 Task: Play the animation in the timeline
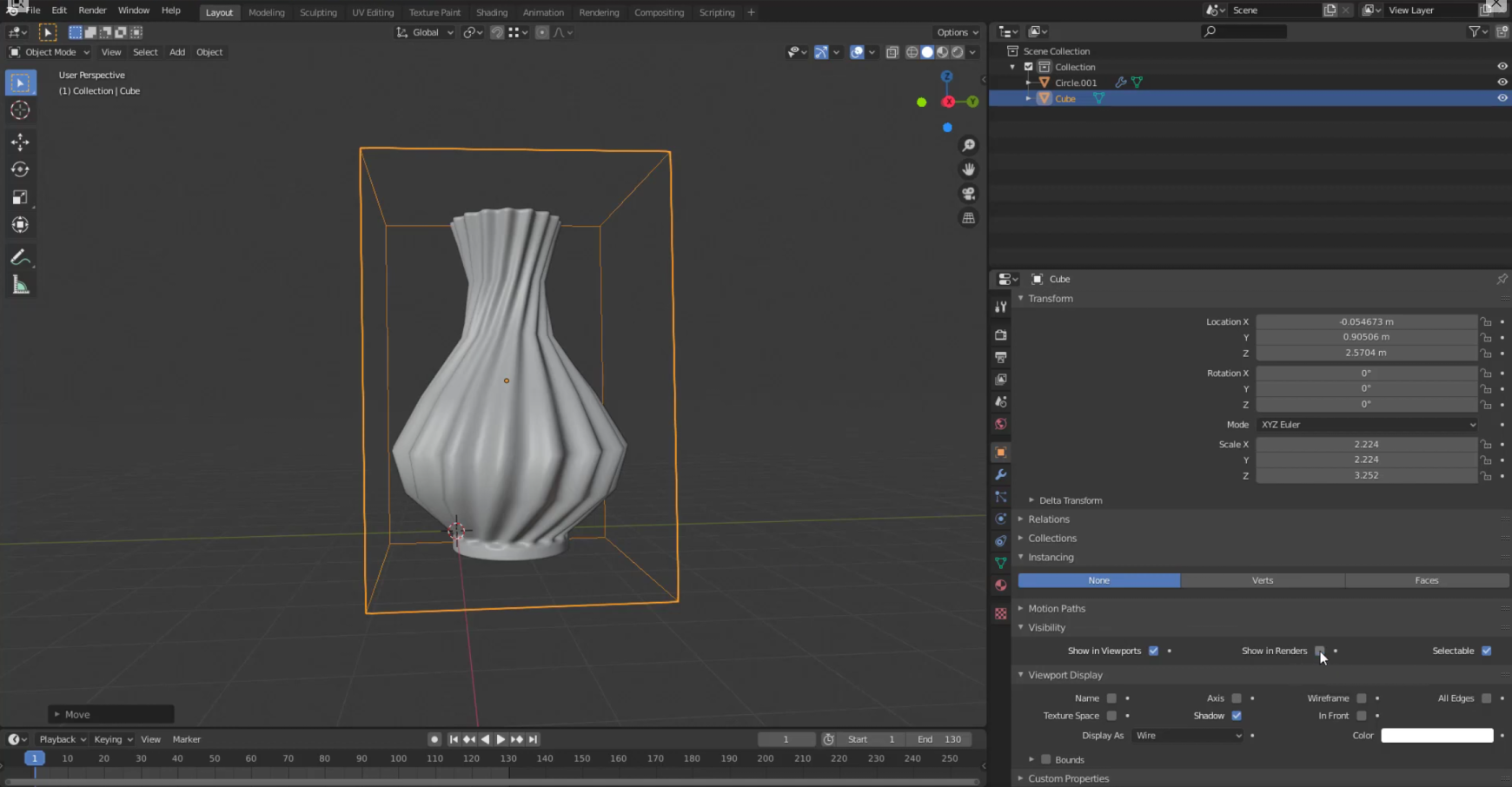click(x=501, y=739)
